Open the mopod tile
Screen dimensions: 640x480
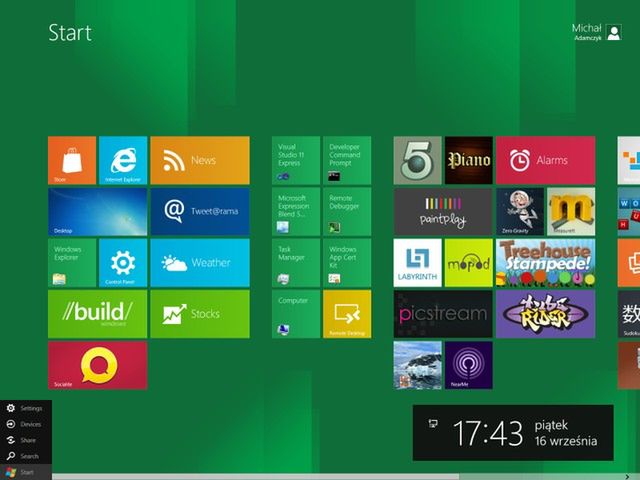[x=469, y=263]
